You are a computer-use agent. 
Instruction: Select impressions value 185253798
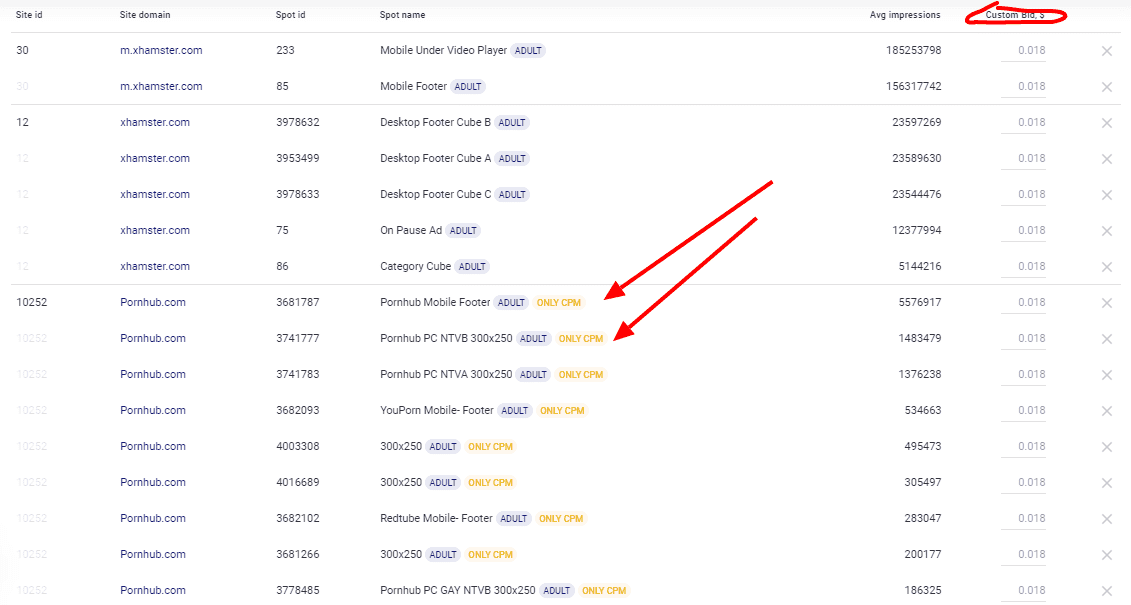tap(913, 50)
